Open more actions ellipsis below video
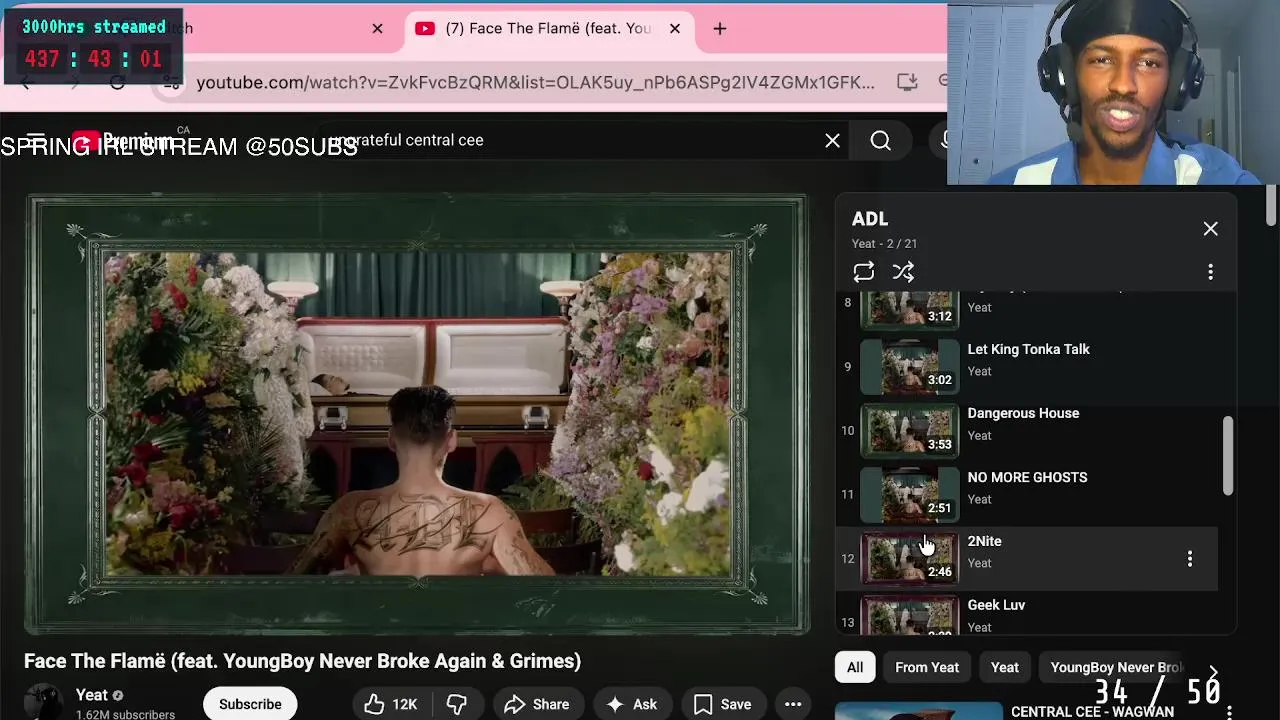1280x720 pixels. tap(793, 704)
